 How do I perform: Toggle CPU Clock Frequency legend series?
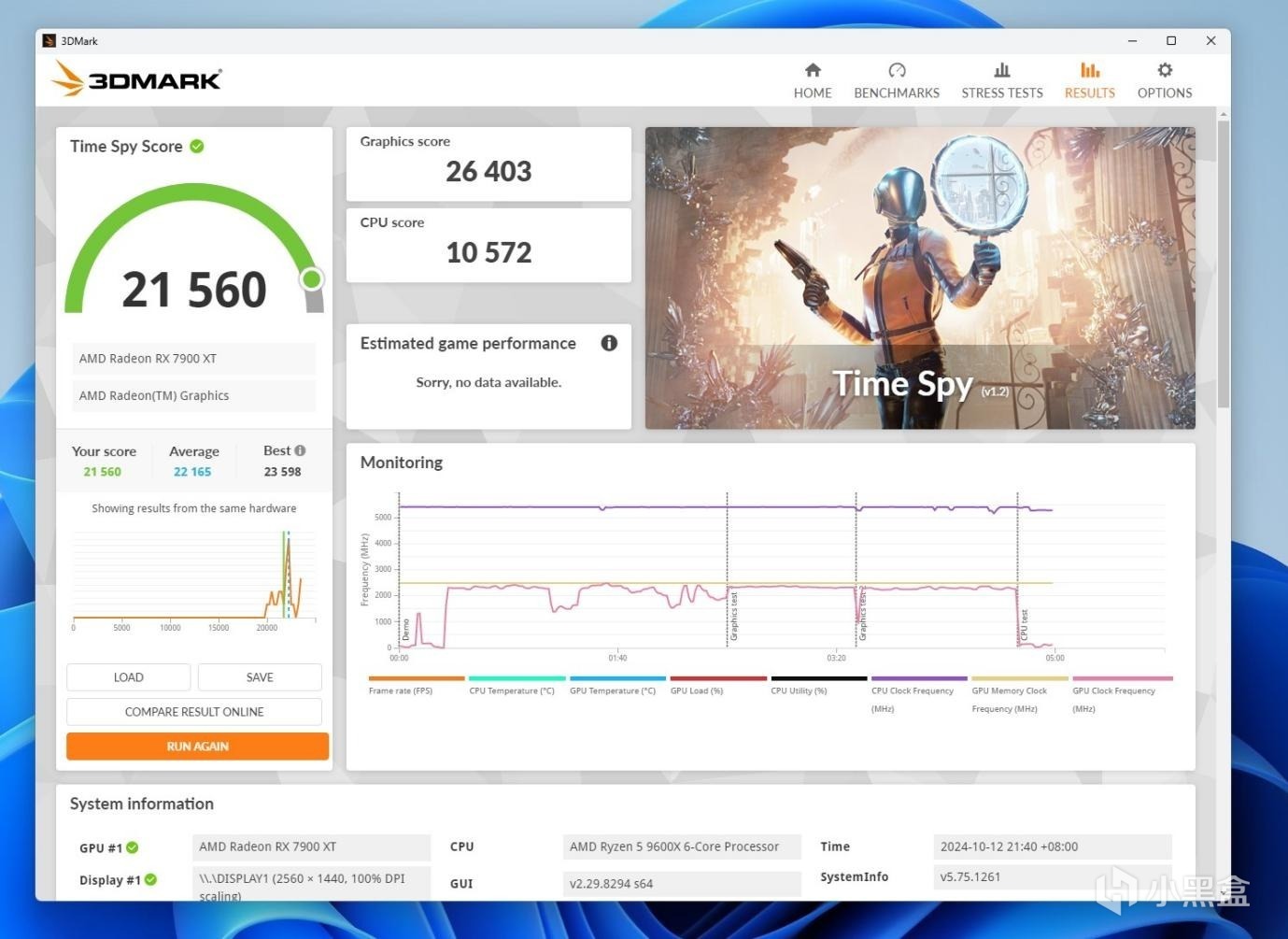pyautogui.click(x=919, y=695)
